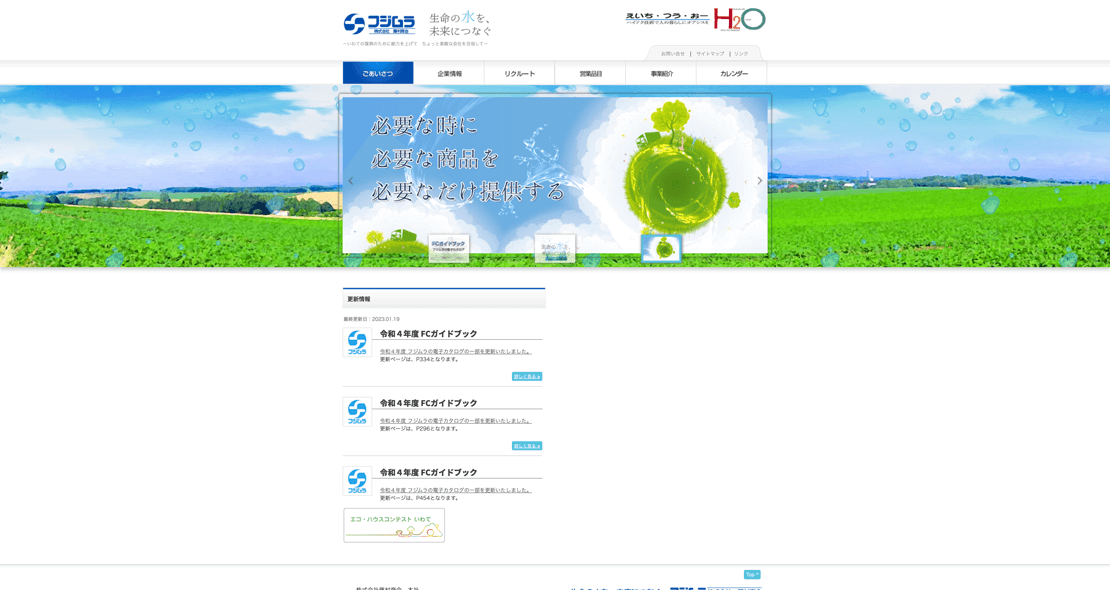Switch to the カレンダー tab

click(733, 73)
